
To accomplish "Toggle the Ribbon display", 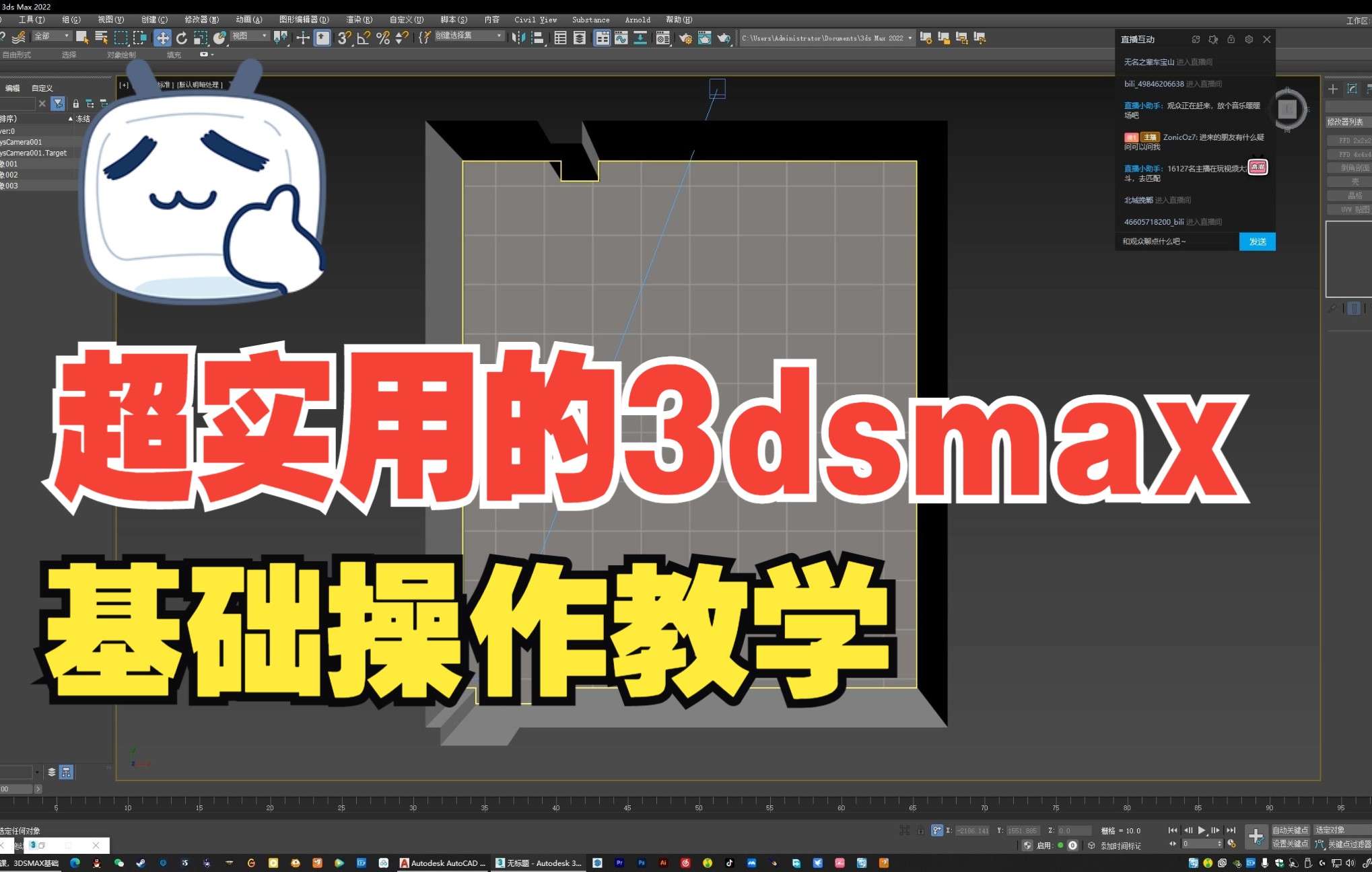I will pyautogui.click(x=602, y=38).
